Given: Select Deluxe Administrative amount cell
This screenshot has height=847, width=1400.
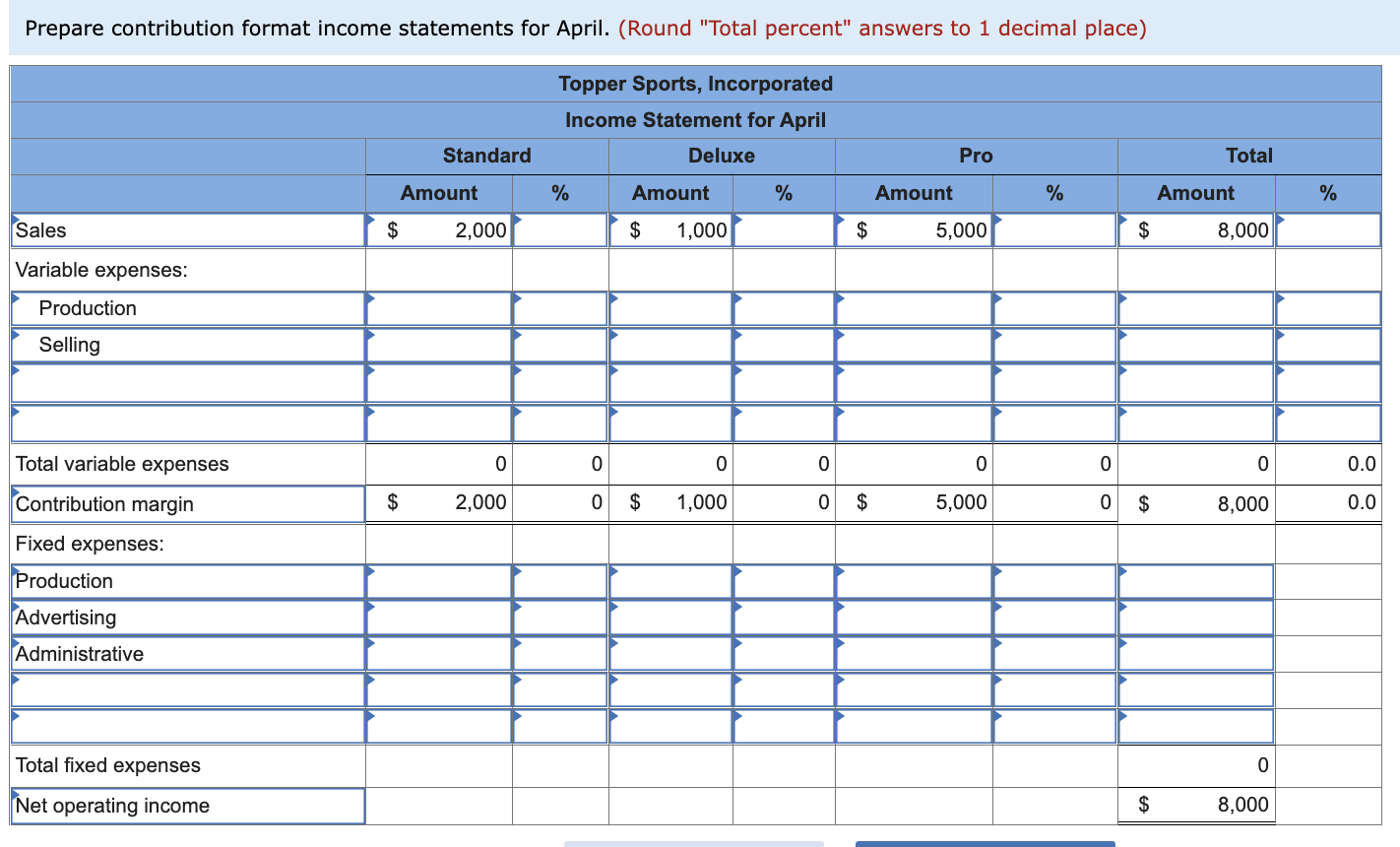Looking at the screenshot, I should point(670,654).
